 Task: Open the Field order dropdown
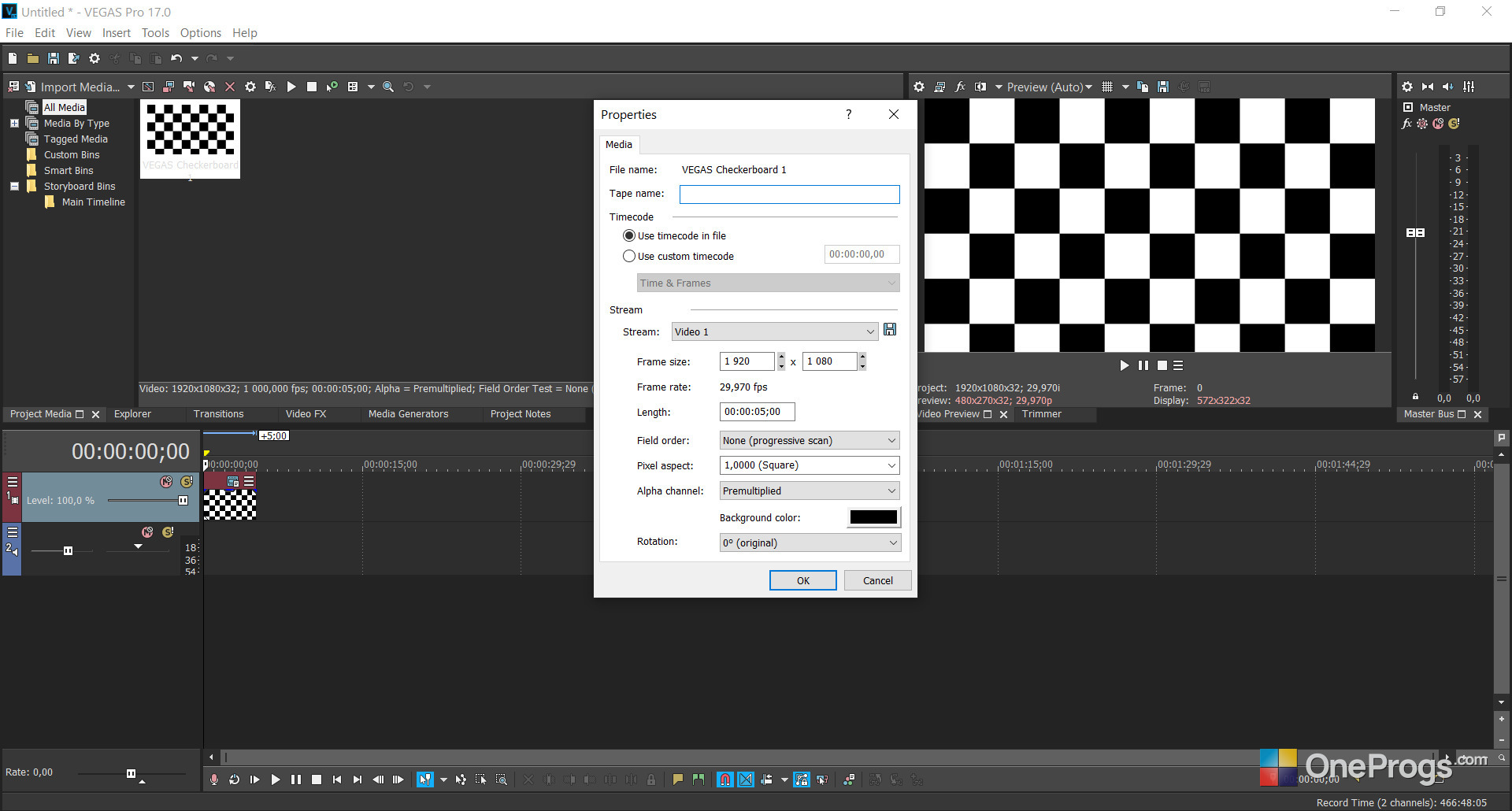810,440
